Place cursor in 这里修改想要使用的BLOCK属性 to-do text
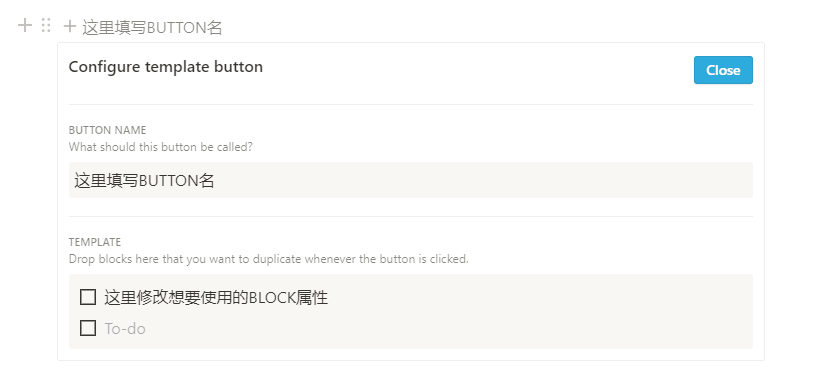The width and height of the screenshot is (829, 386). pyautogui.click(x=216, y=298)
